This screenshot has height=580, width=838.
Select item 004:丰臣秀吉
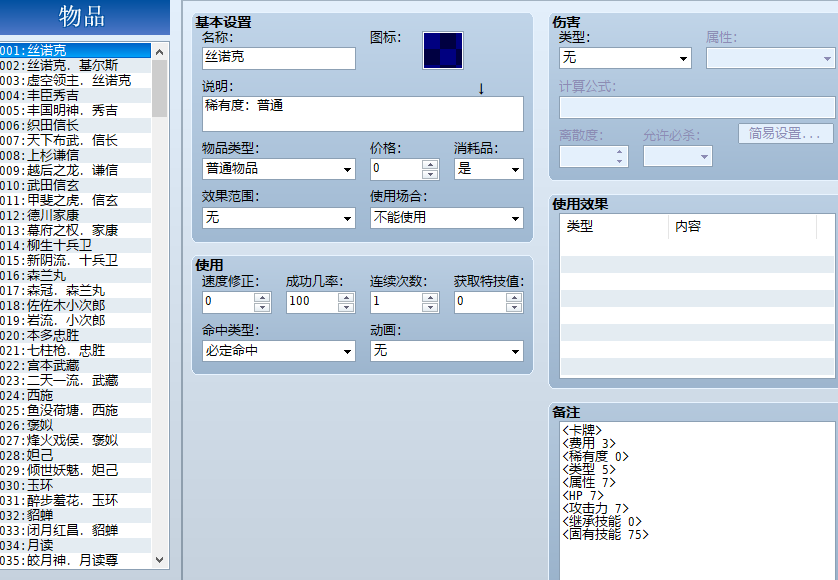coord(75,95)
